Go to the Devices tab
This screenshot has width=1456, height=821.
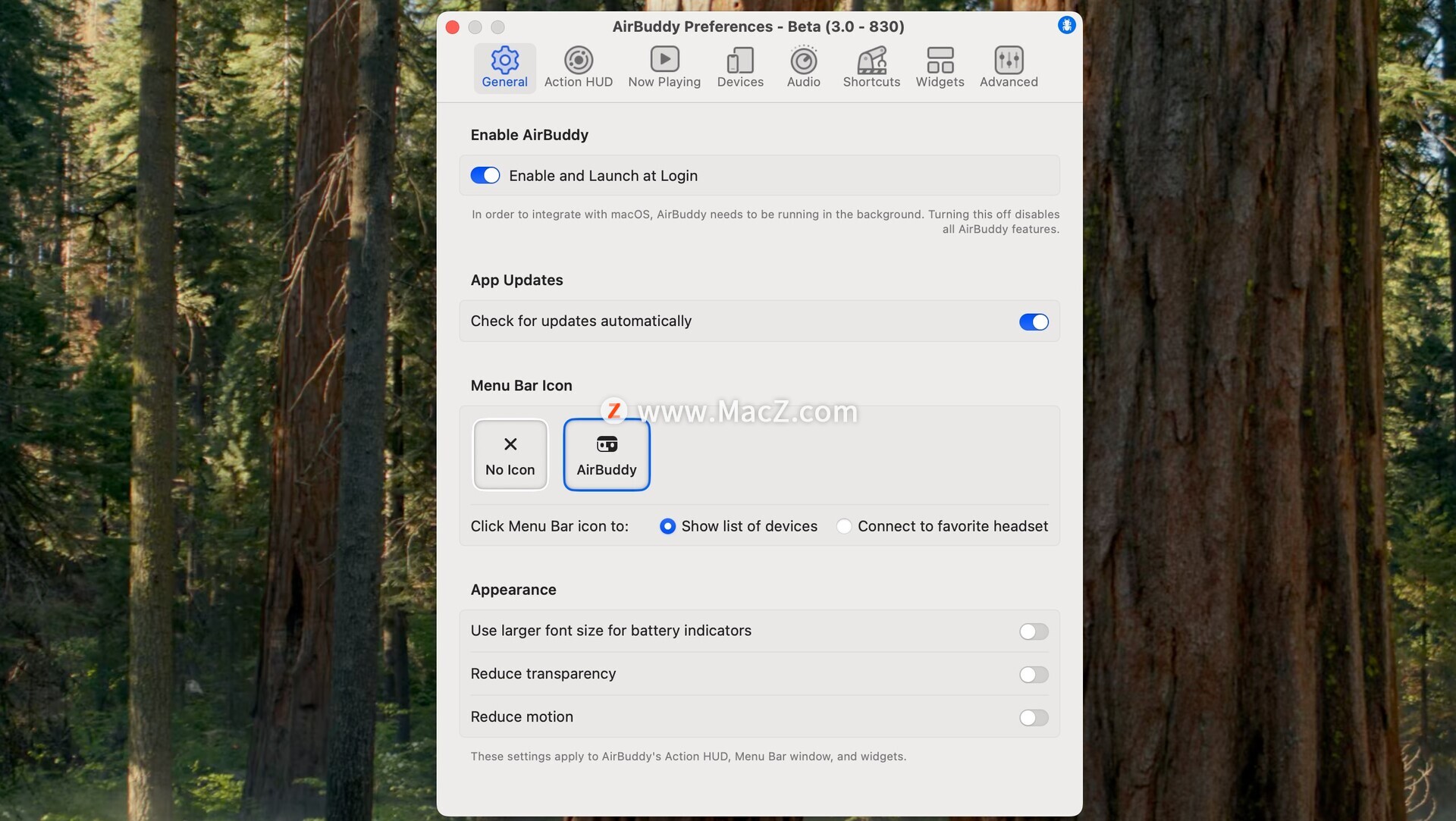tap(740, 68)
